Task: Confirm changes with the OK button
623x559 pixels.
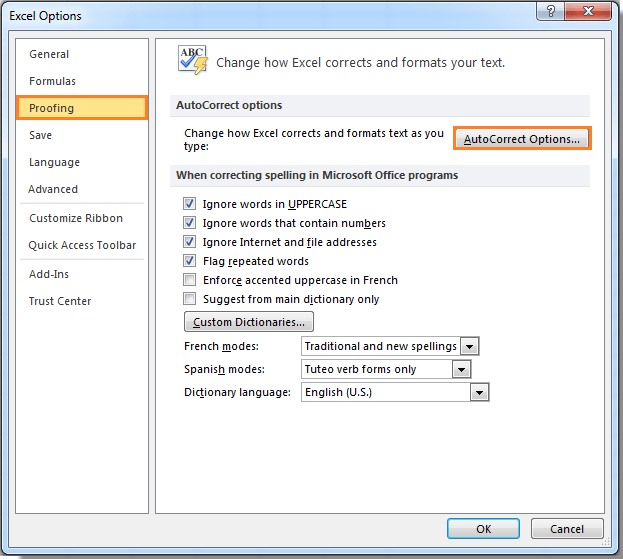Action: [484, 529]
